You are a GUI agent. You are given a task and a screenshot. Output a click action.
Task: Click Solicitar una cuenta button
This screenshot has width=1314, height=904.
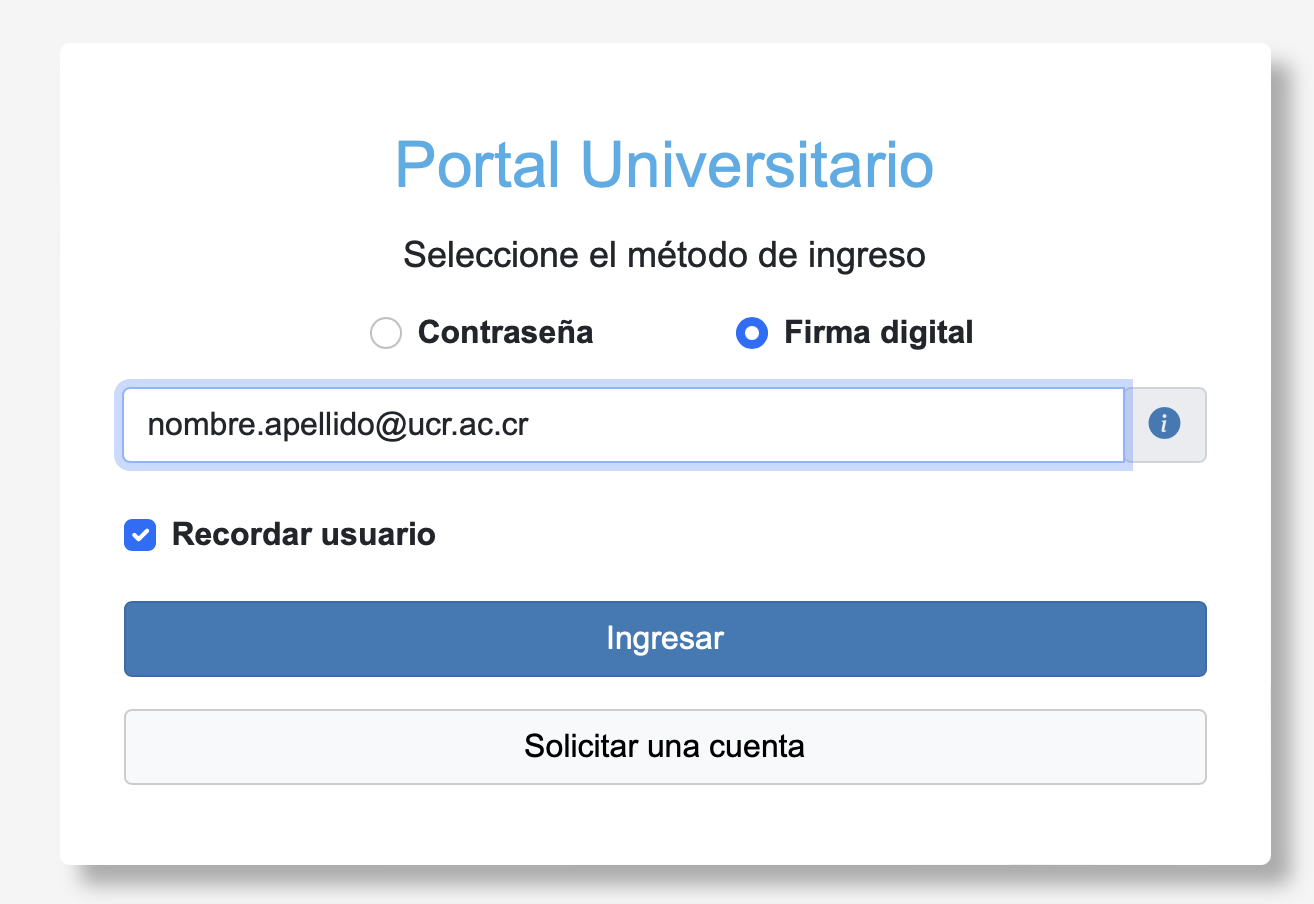665,746
